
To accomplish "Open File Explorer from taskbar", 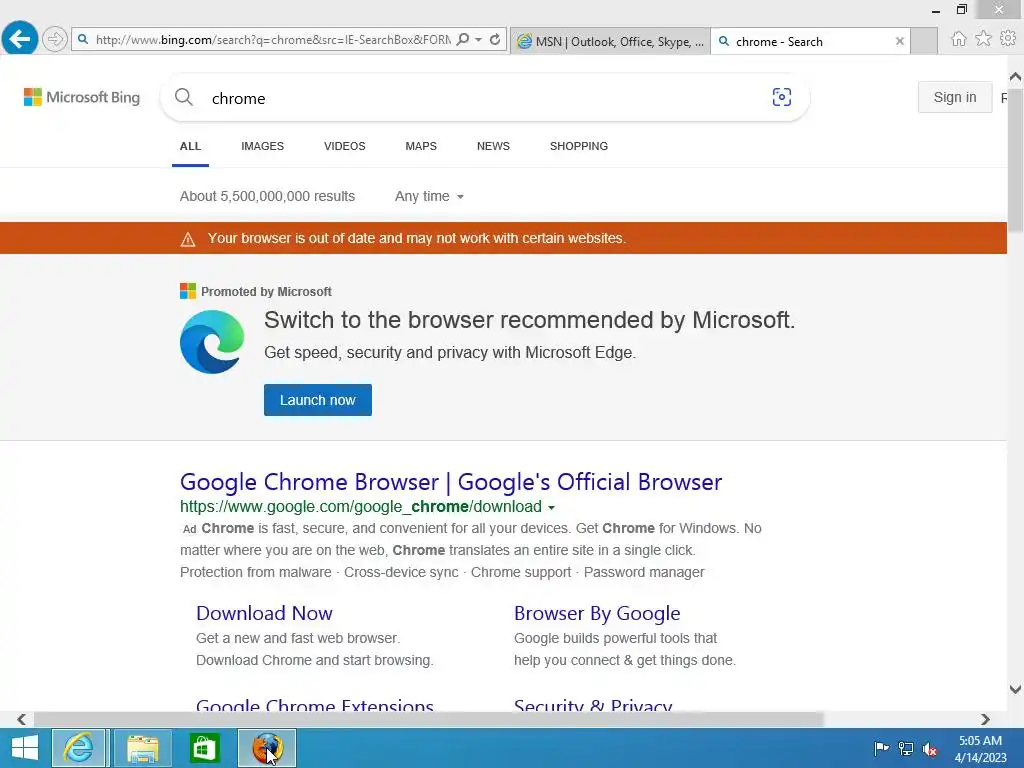I will point(142,748).
